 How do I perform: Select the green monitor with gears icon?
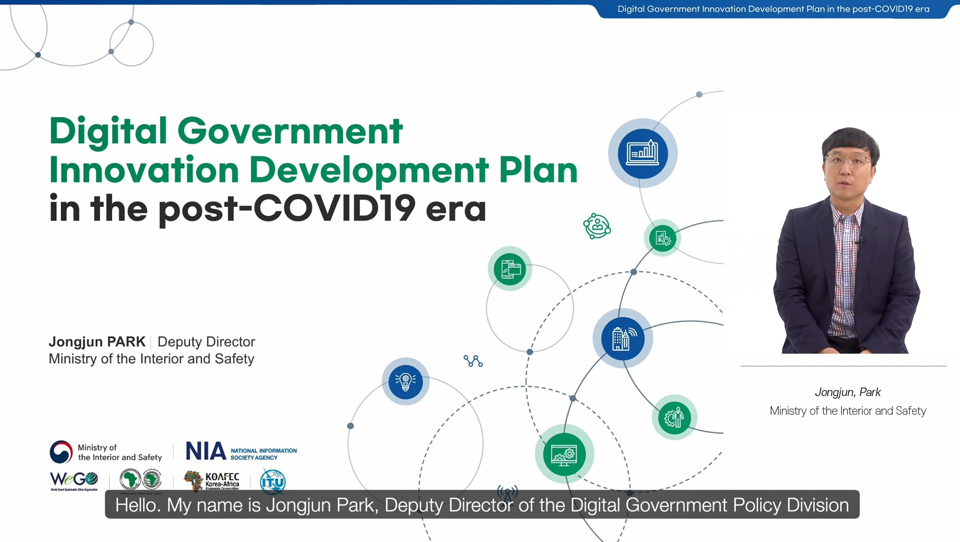pyautogui.click(x=563, y=454)
